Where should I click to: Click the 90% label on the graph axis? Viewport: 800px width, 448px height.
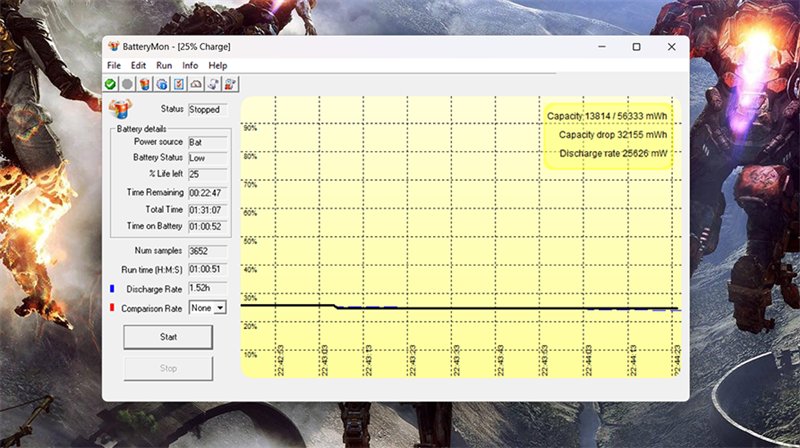[x=250, y=128]
